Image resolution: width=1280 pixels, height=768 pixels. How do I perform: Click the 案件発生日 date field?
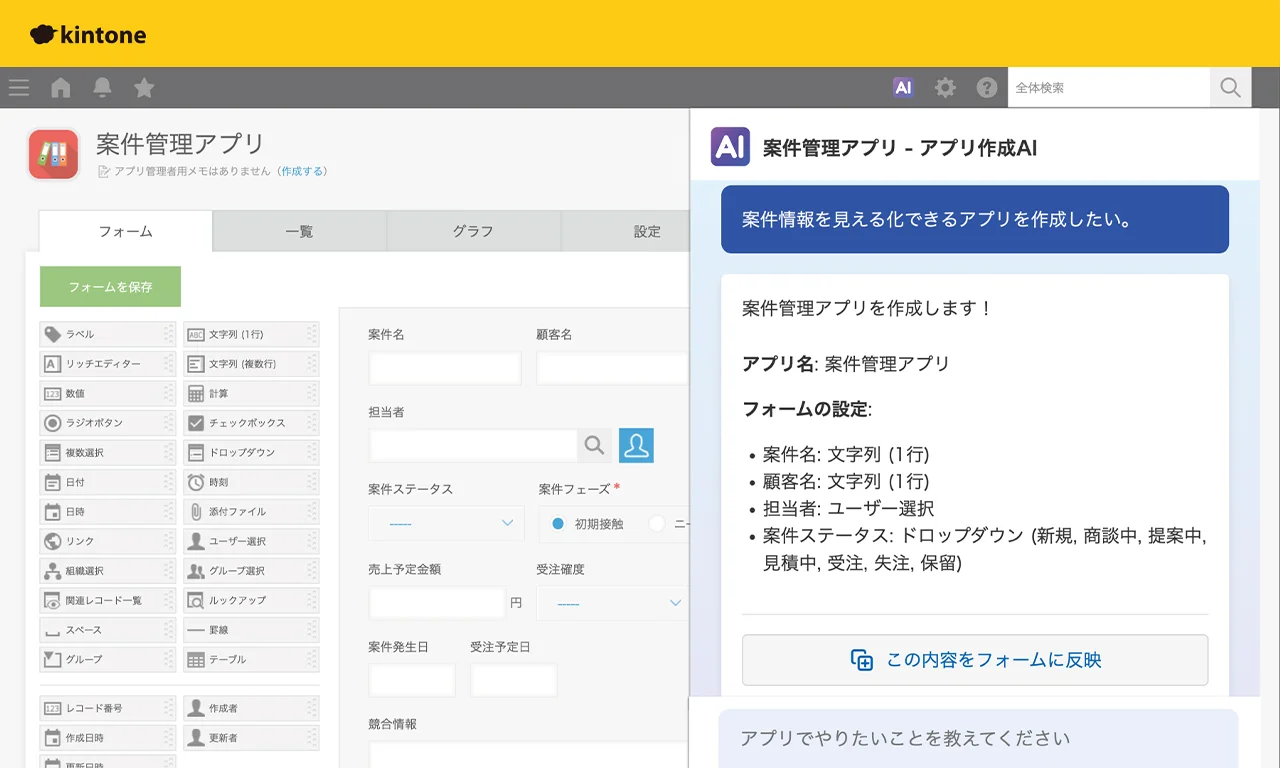tap(412, 680)
